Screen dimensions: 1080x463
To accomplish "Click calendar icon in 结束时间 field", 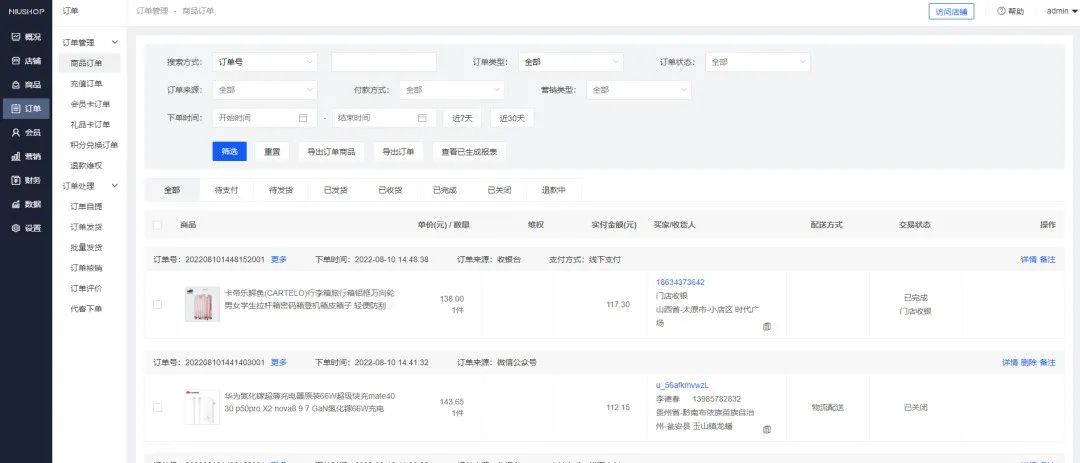I will click(422, 118).
